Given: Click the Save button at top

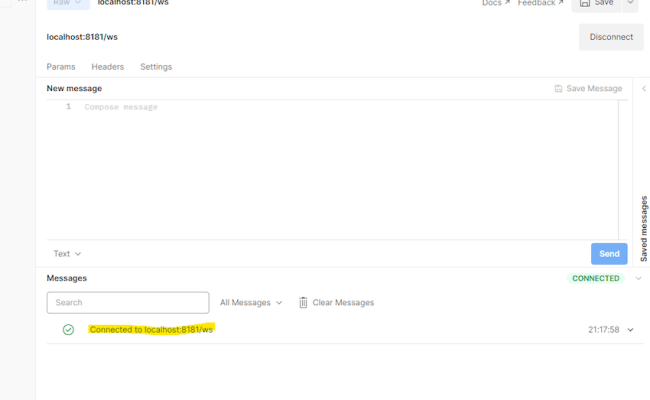Looking at the screenshot, I should [x=596, y=4].
